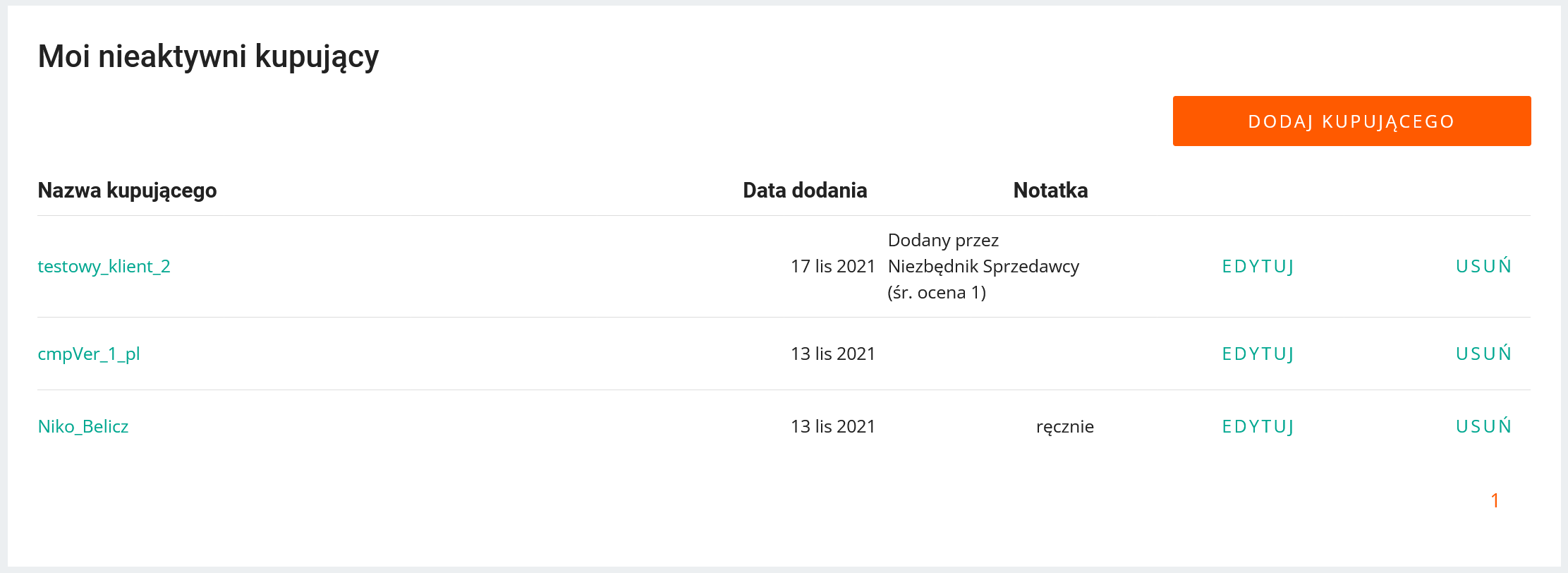Viewport: 1568px width, 573px height.
Task: Click the date in the Niko_Belicz row
Action: pos(832,427)
